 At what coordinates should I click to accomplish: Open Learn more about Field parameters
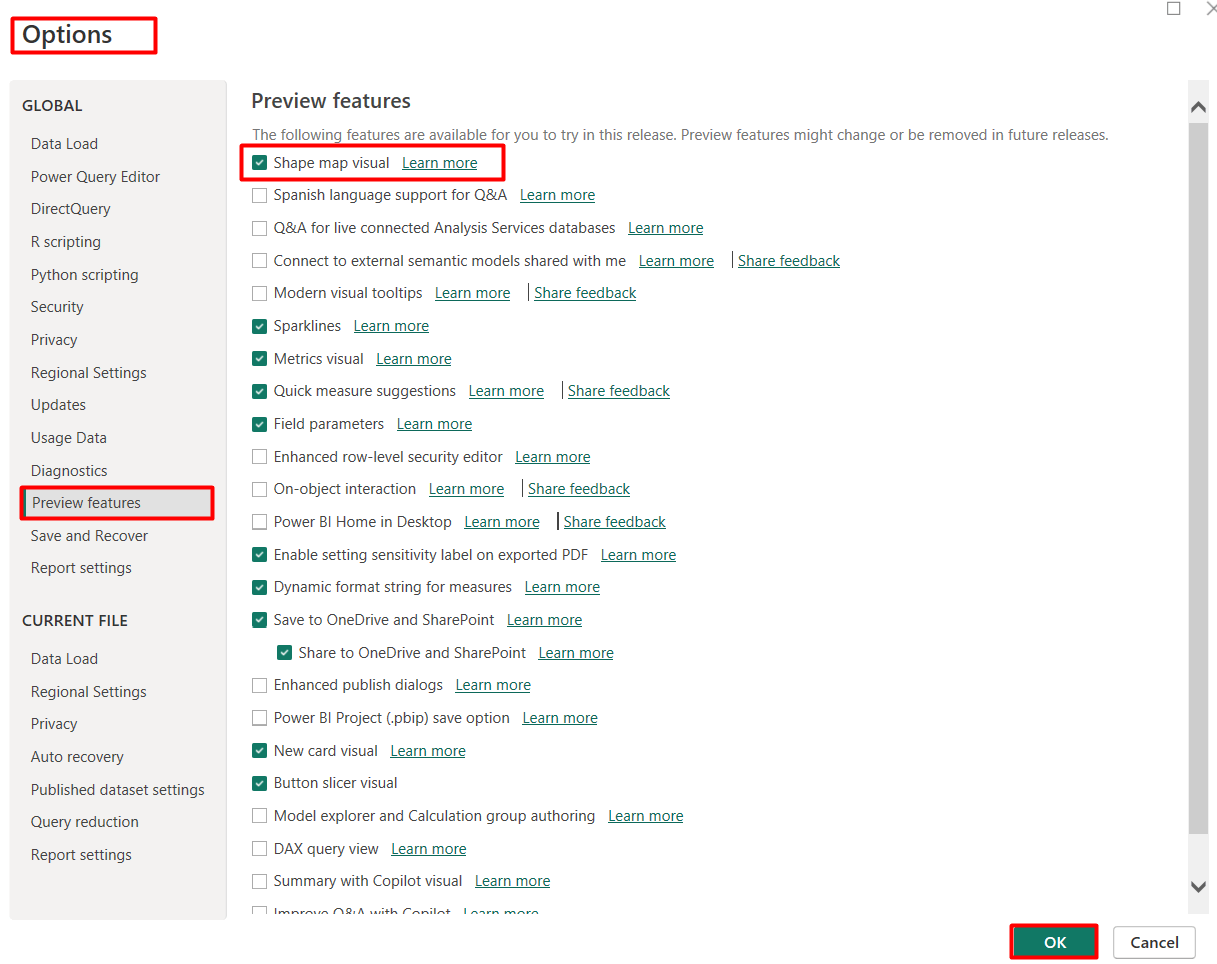[x=434, y=423]
